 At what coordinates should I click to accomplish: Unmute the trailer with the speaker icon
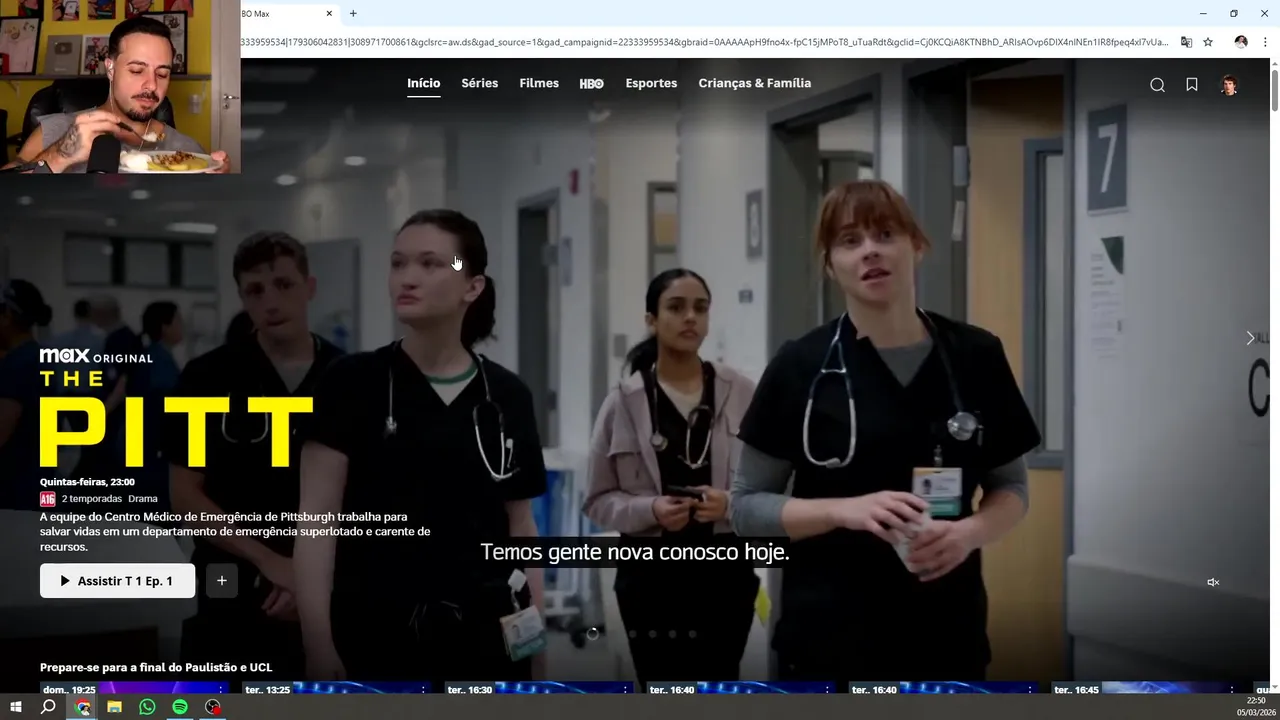[1213, 582]
